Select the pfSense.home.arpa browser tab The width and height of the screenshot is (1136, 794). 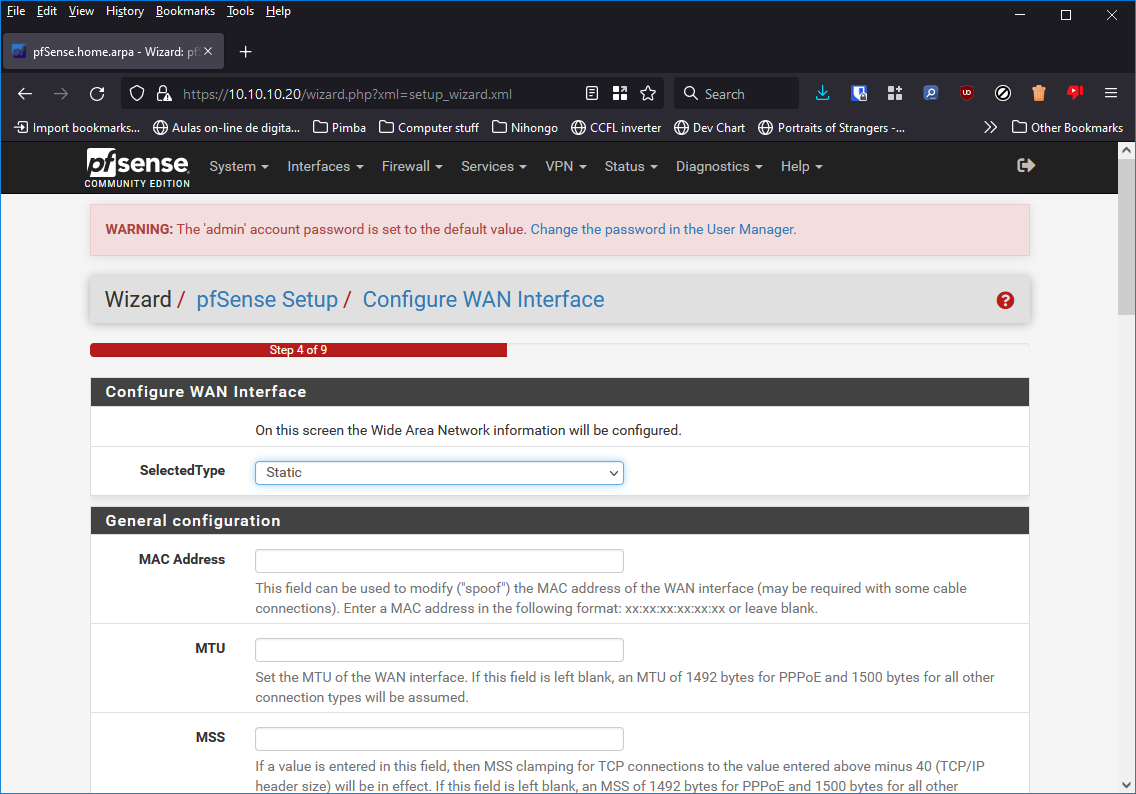coord(110,51)
